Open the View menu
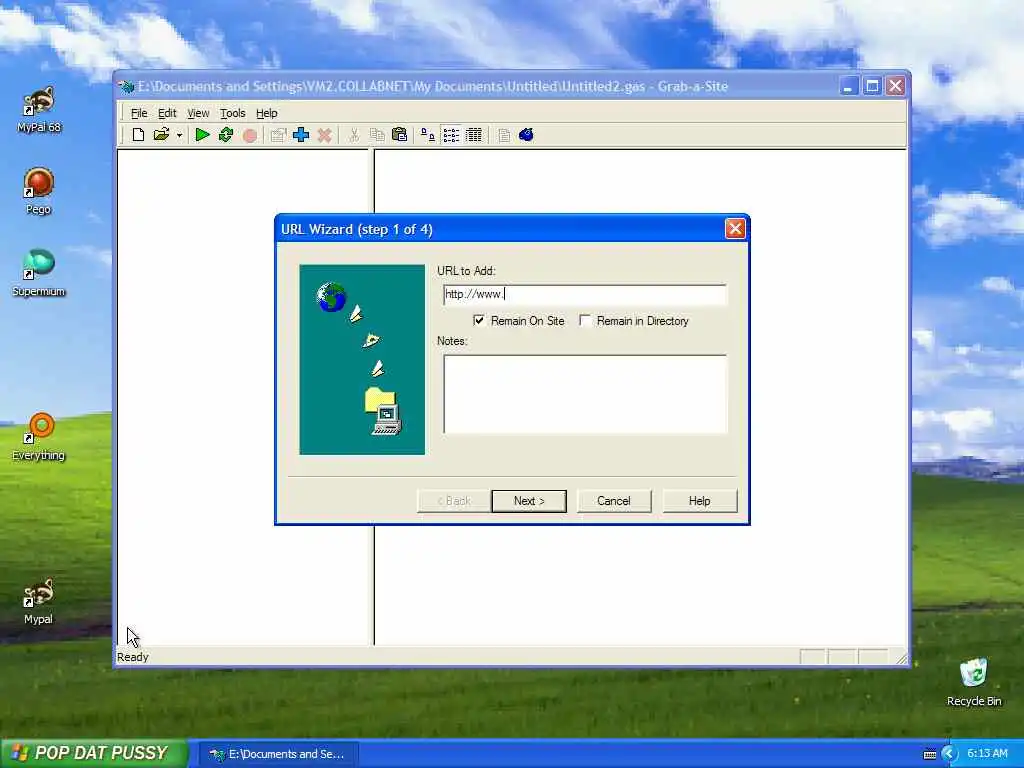The width and height of the screenshot is (1024, 768). 198,113
